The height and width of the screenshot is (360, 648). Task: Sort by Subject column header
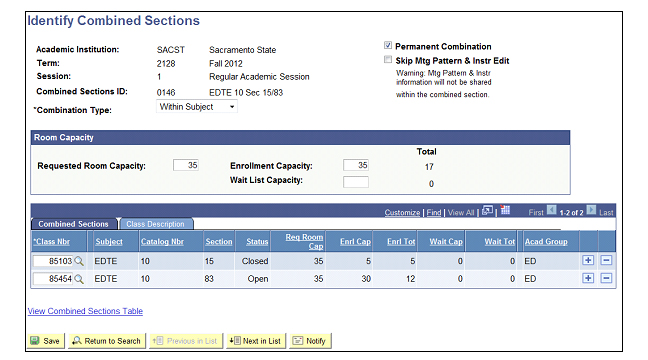point(109,242)
